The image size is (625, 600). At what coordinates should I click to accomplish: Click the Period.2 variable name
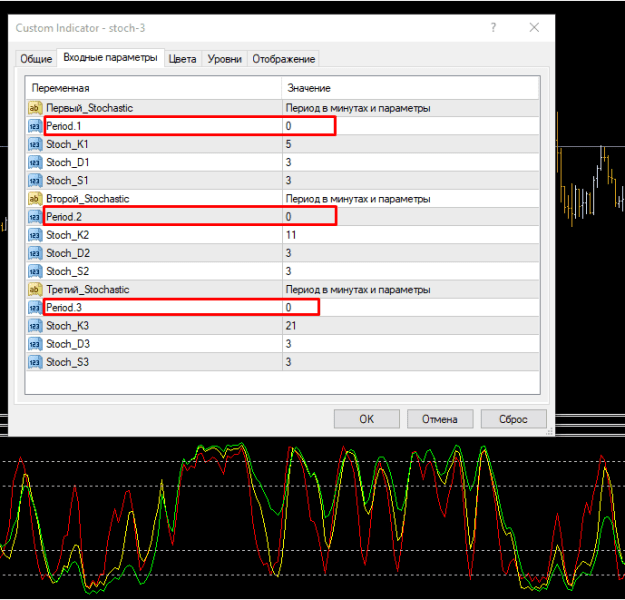[x=64, y=217]
